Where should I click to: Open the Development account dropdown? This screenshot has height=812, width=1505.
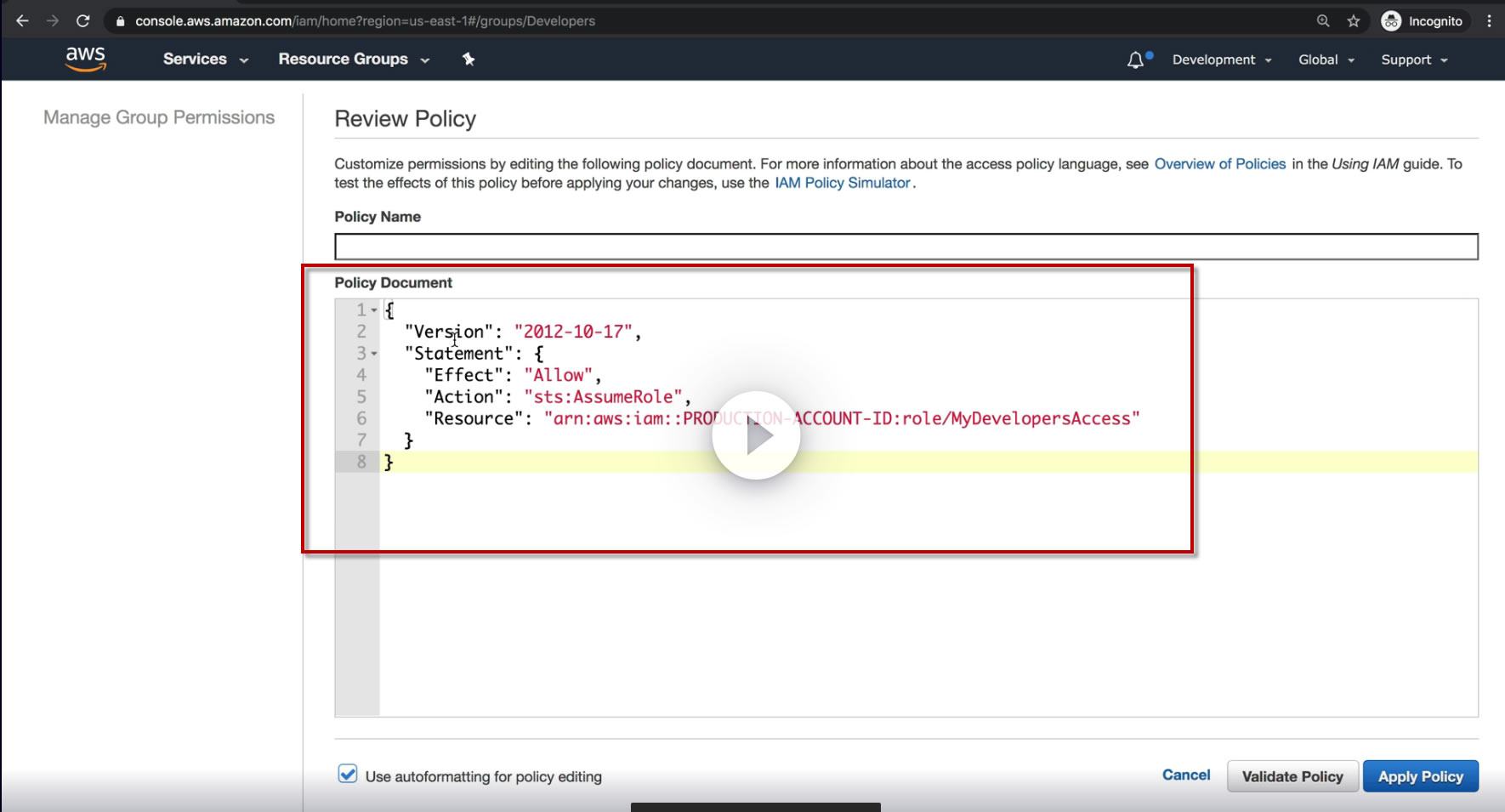pyautogui.click(x=1222, y=60)
